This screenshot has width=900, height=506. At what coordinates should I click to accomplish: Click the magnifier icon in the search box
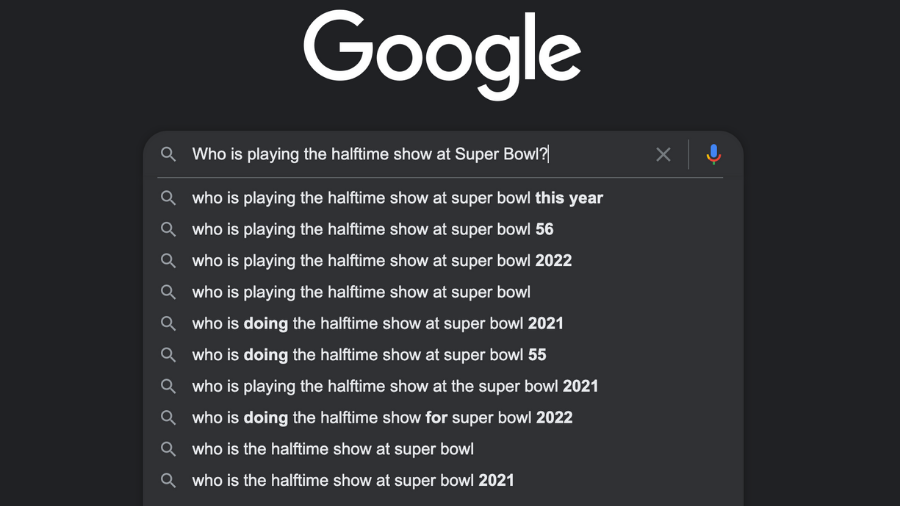pyautogui.click(x=169, y=154)
